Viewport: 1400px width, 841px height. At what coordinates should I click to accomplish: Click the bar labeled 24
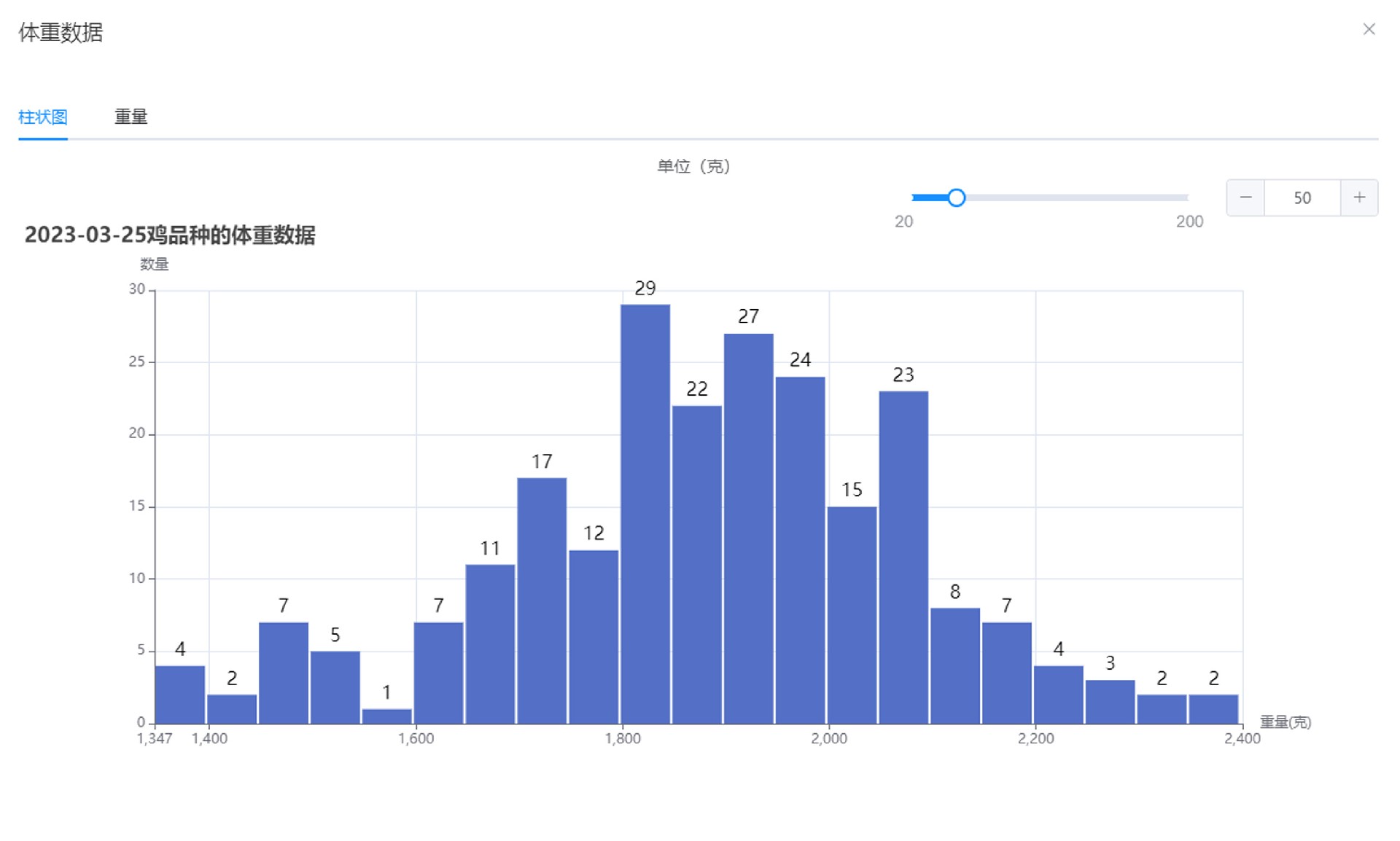[800, 550]
